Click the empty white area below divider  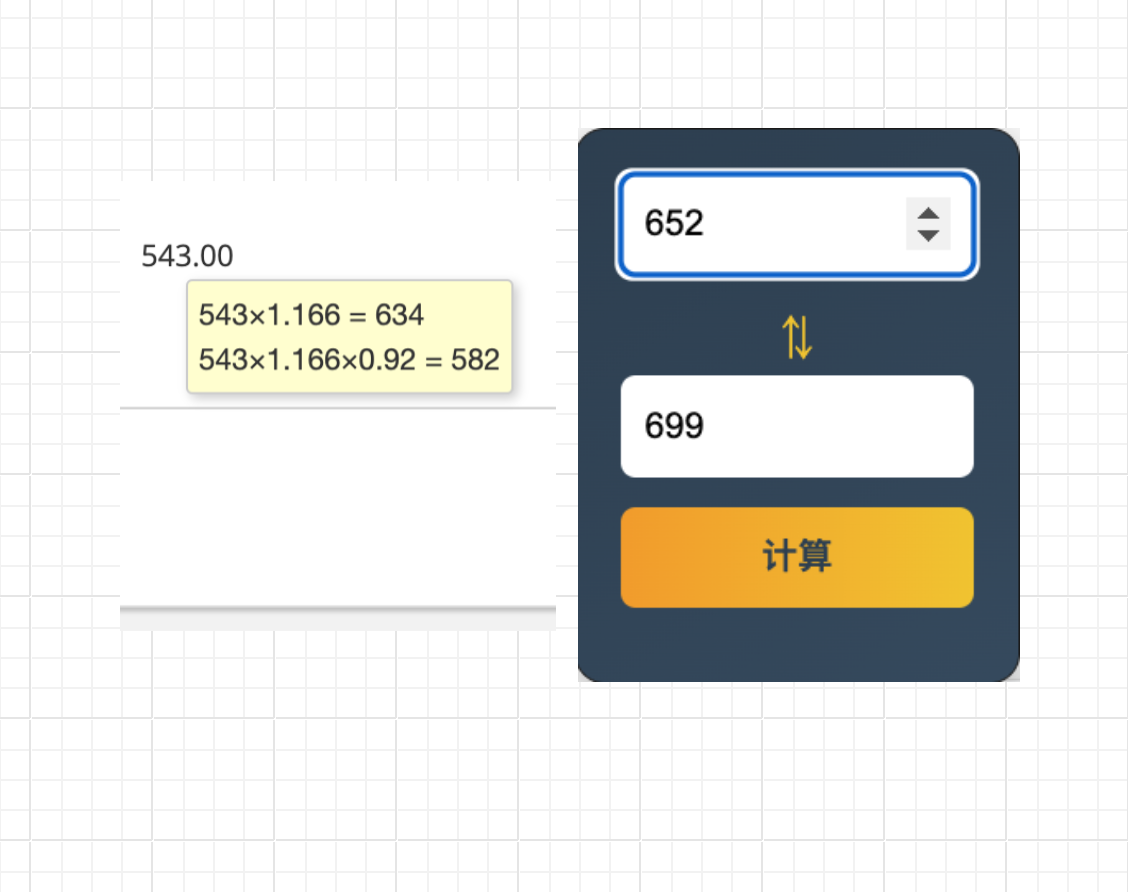click(x=337, y=505)
